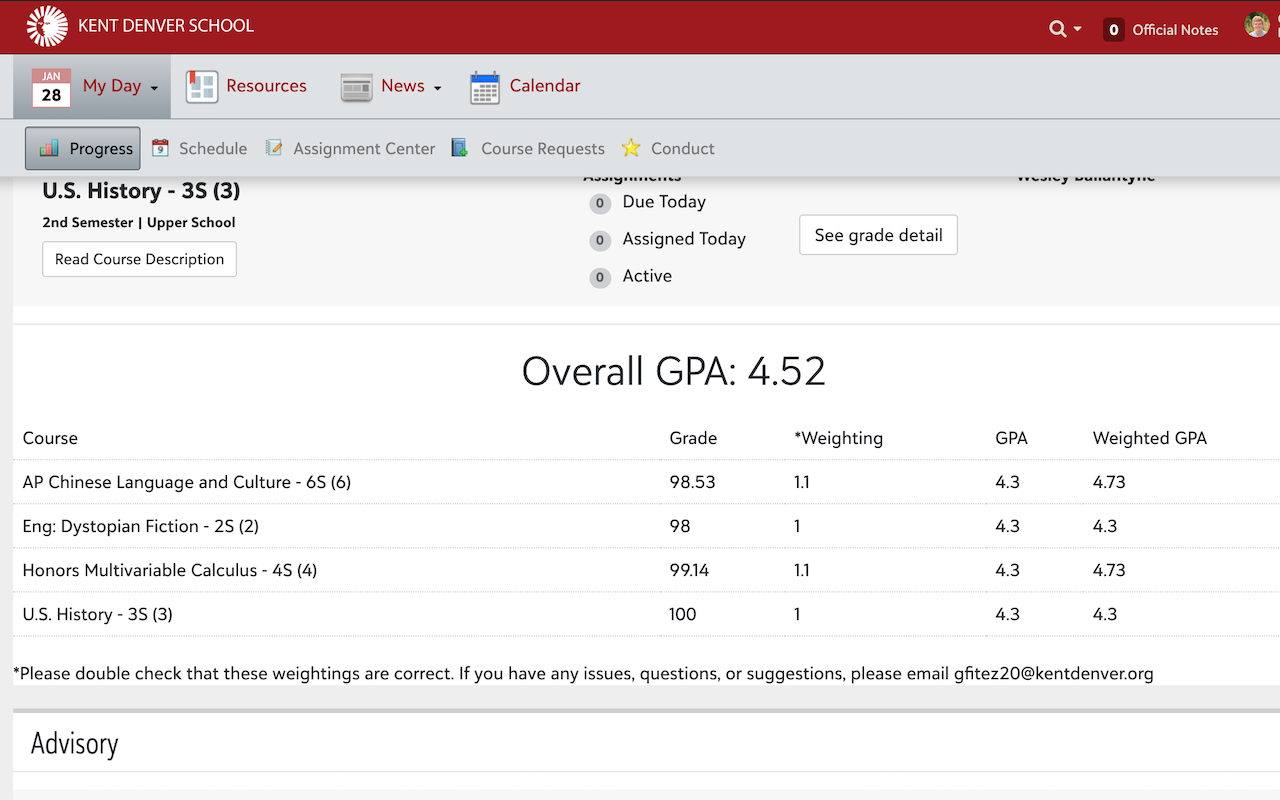Select AP Chinese Language and Culture row

click(646, 482)
